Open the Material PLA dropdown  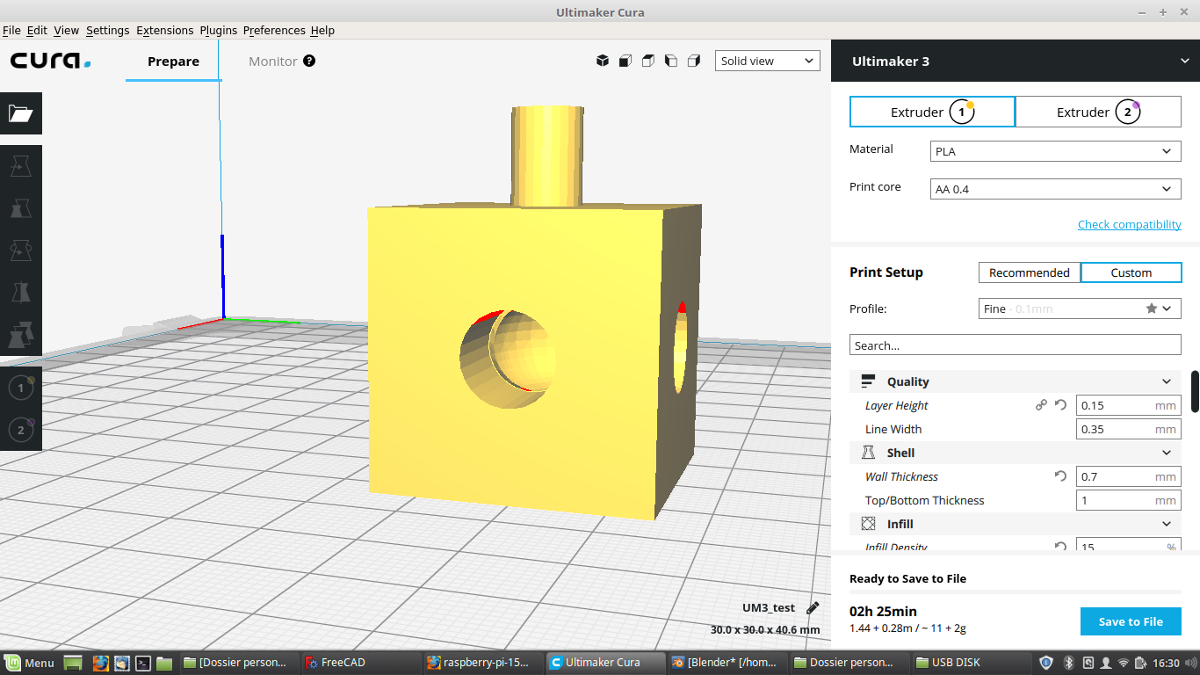[1055, 151]
